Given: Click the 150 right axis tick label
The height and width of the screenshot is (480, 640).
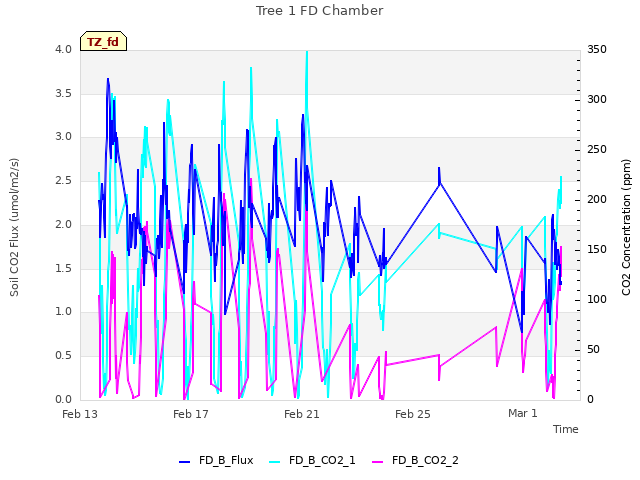Looking at the screenshot, I should pos(597,250).
